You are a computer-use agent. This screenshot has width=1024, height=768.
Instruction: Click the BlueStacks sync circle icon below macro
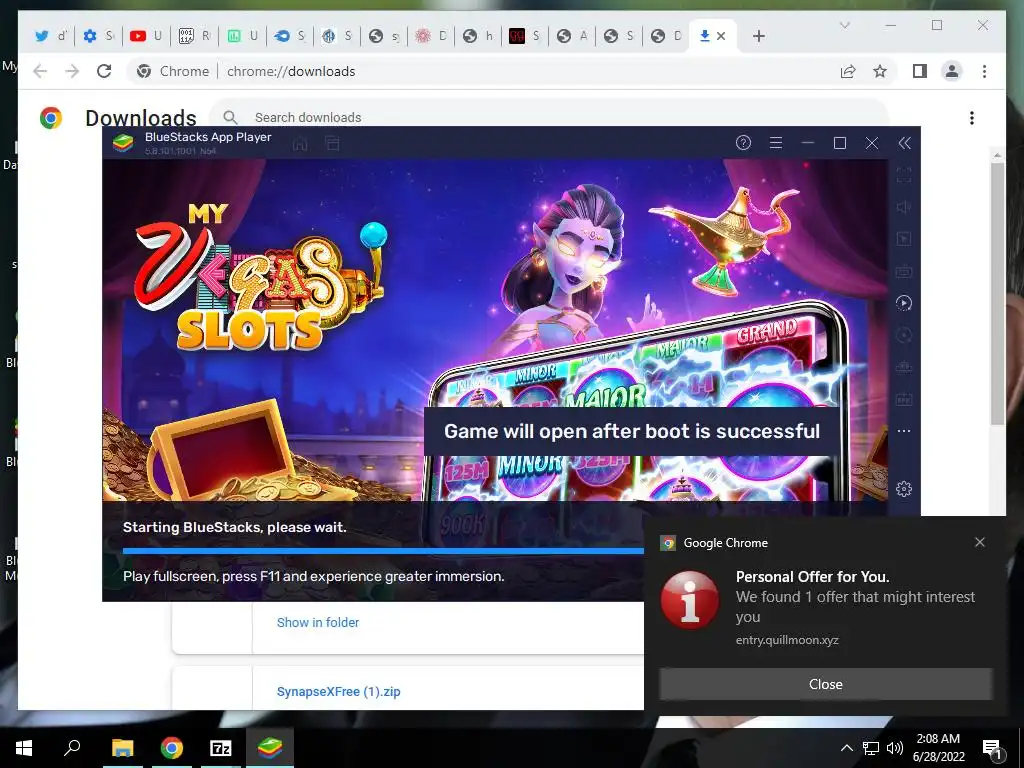[904, 335]
